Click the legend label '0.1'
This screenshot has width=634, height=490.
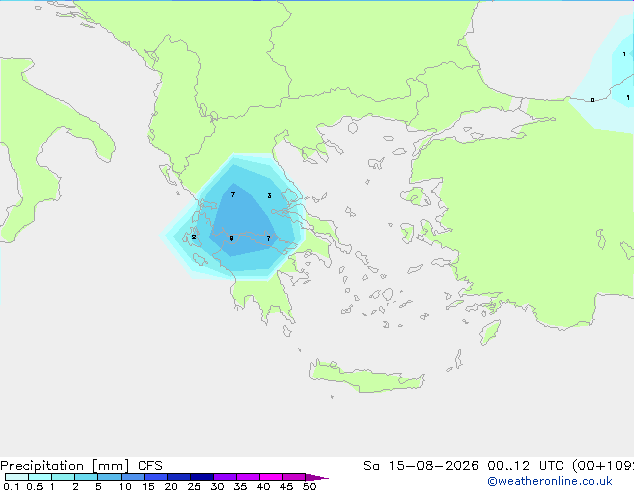point(11,486)
